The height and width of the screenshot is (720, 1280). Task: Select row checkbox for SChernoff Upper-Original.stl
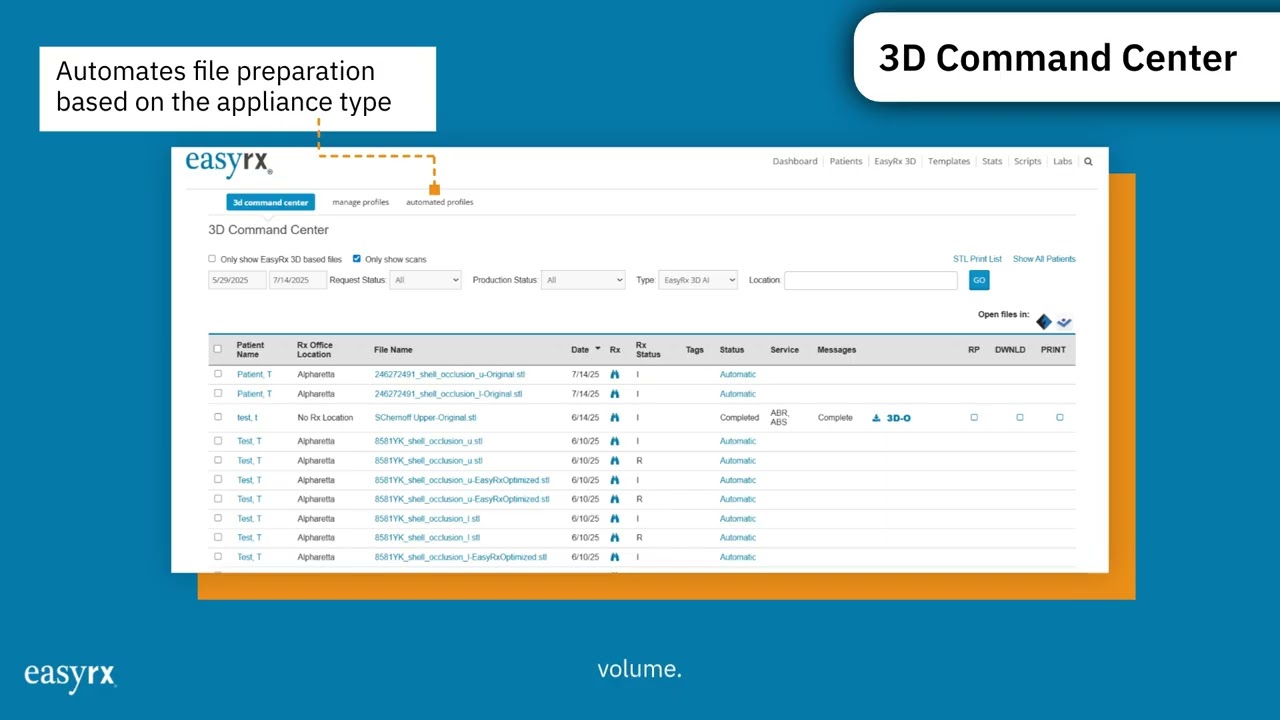[x=218, y=417]
